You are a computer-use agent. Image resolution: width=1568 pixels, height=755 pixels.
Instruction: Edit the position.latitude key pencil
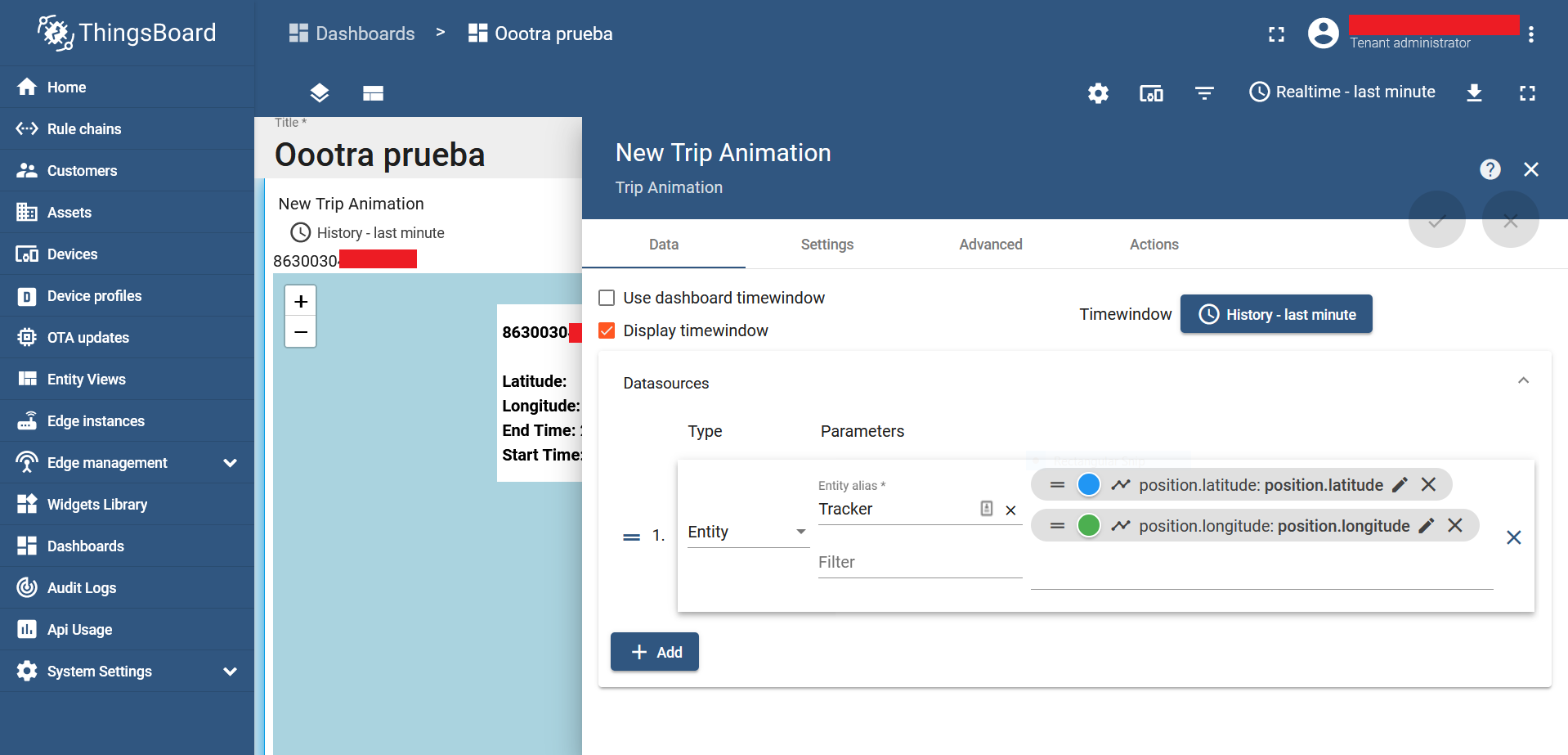click(x=1400, y=485)
